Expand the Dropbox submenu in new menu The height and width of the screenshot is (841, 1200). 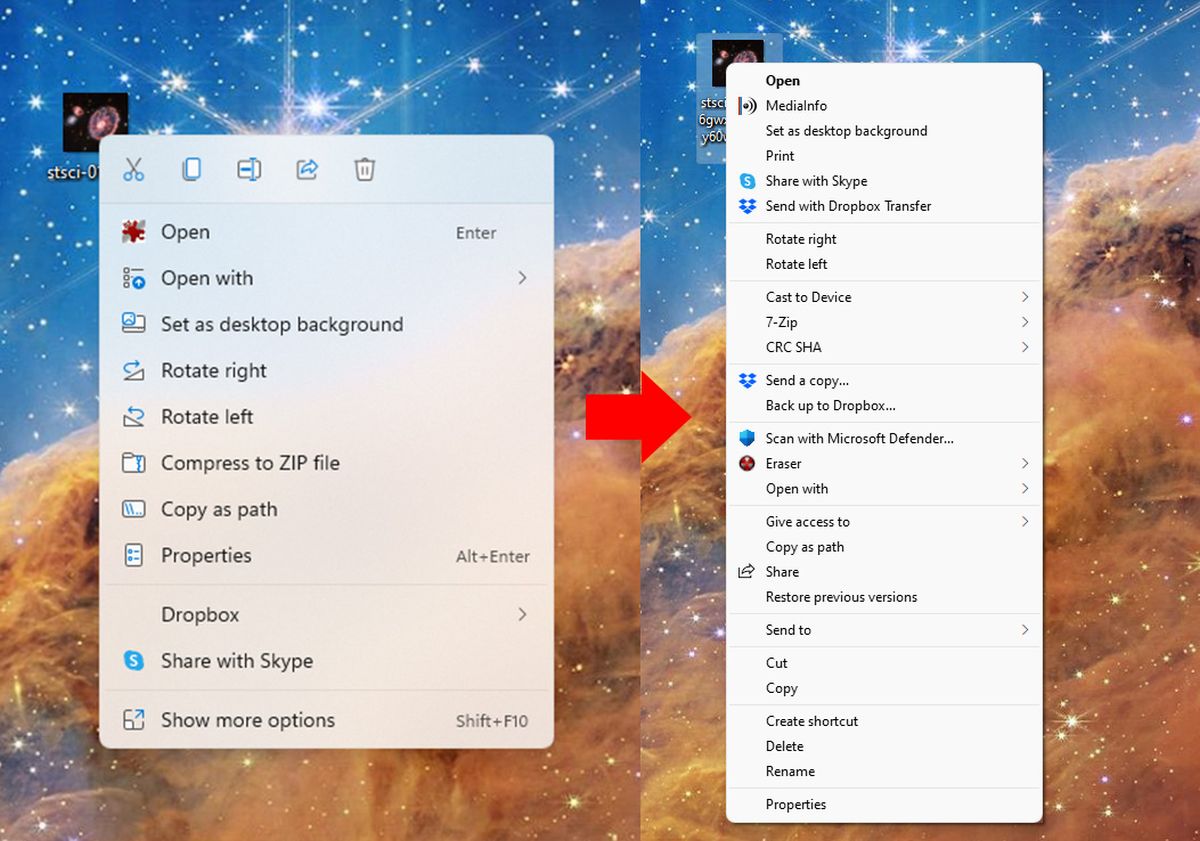(522, 615)
